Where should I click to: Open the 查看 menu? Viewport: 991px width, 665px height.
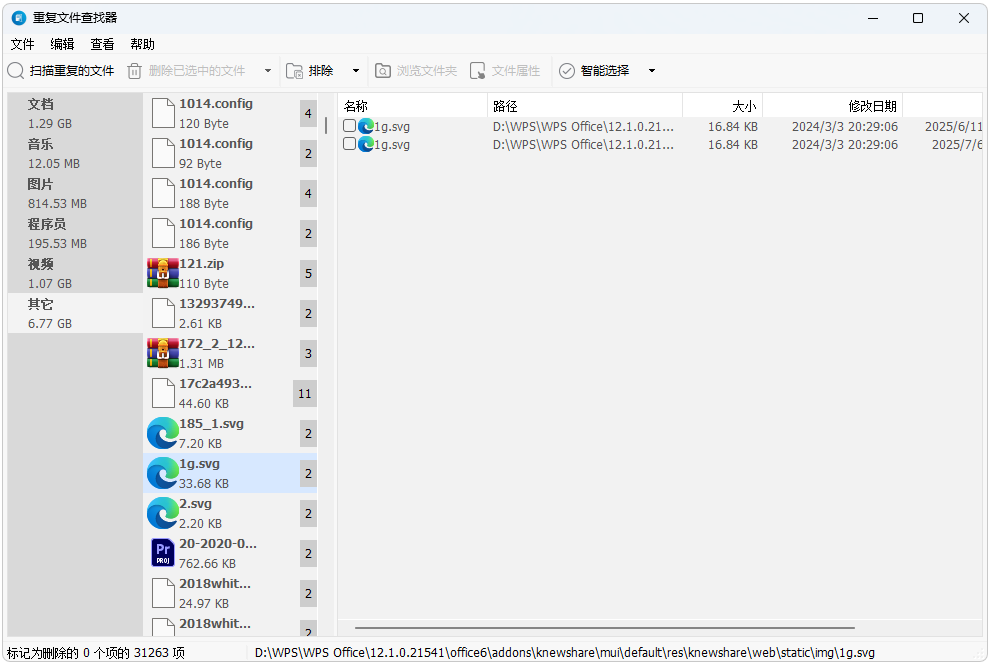102,44
